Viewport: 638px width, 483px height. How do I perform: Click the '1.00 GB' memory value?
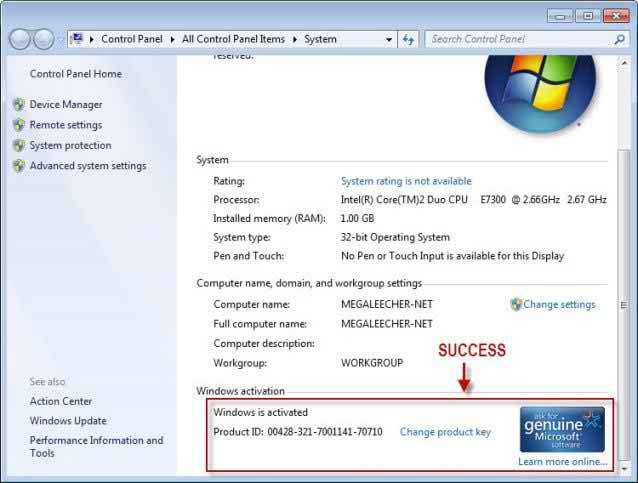click(x=357, y=219)
